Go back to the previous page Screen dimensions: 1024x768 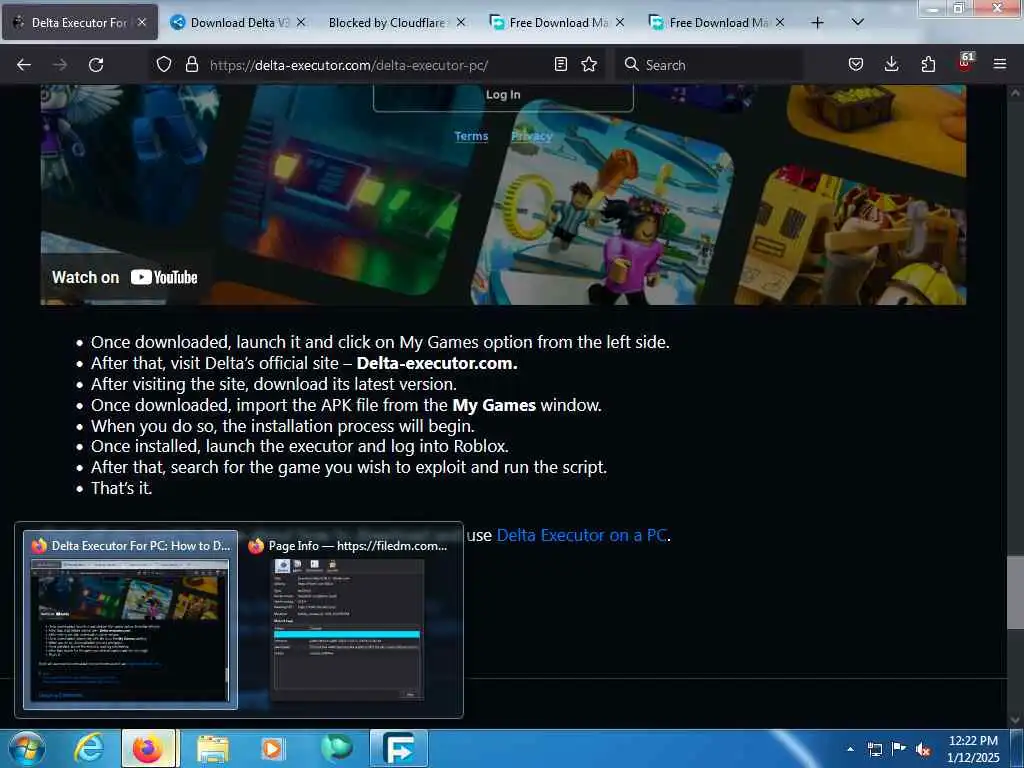tap(24, 65)
